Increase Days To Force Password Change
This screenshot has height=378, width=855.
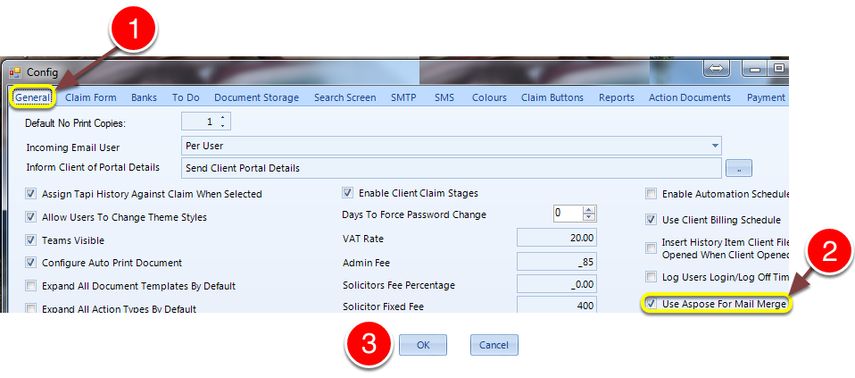click(x=588, y=209)
